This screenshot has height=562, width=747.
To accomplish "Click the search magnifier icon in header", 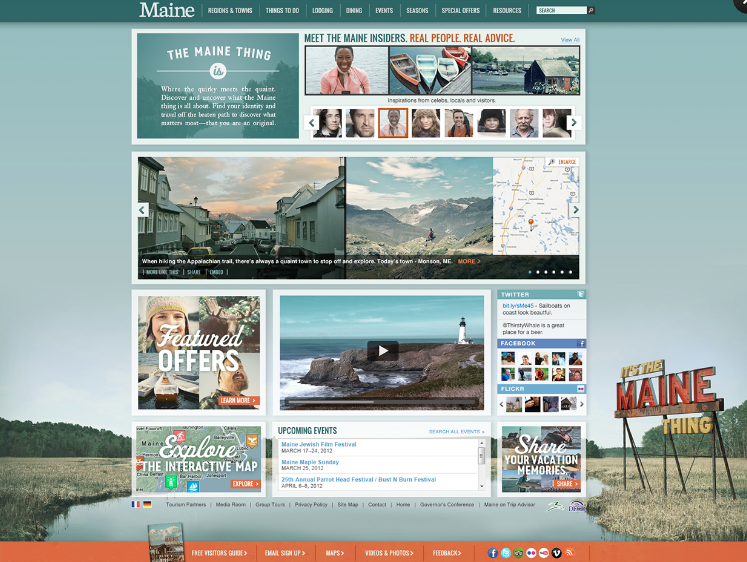I will click(x=591, y=10).
